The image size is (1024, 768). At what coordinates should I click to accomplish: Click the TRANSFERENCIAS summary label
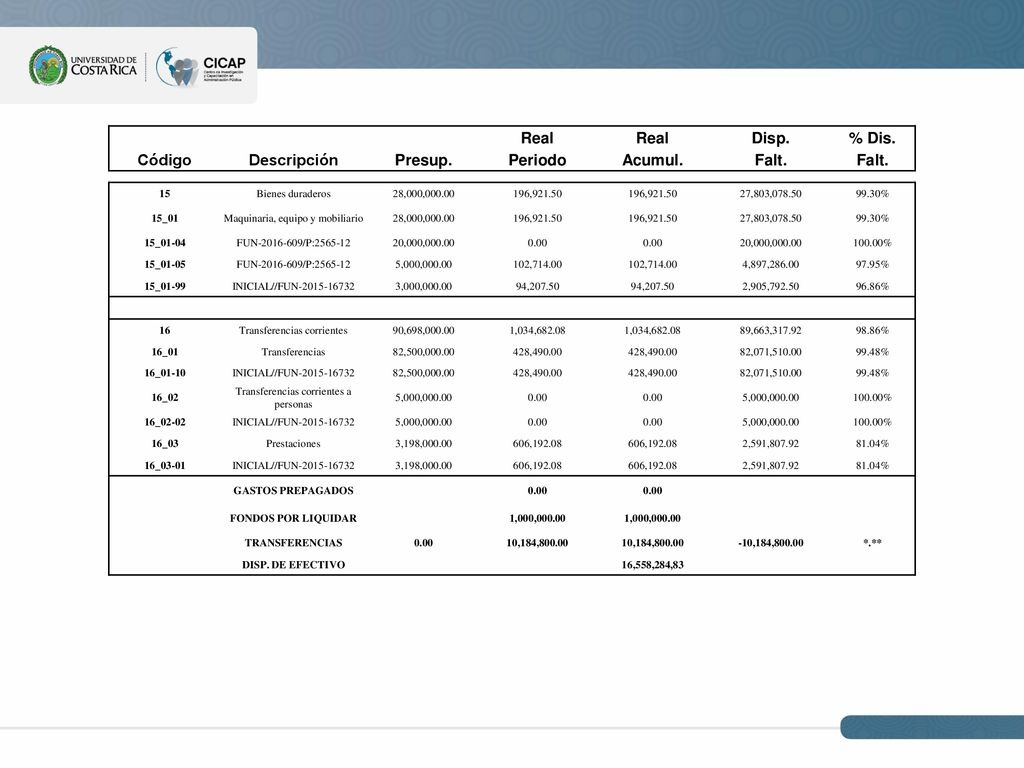[293, 543]
